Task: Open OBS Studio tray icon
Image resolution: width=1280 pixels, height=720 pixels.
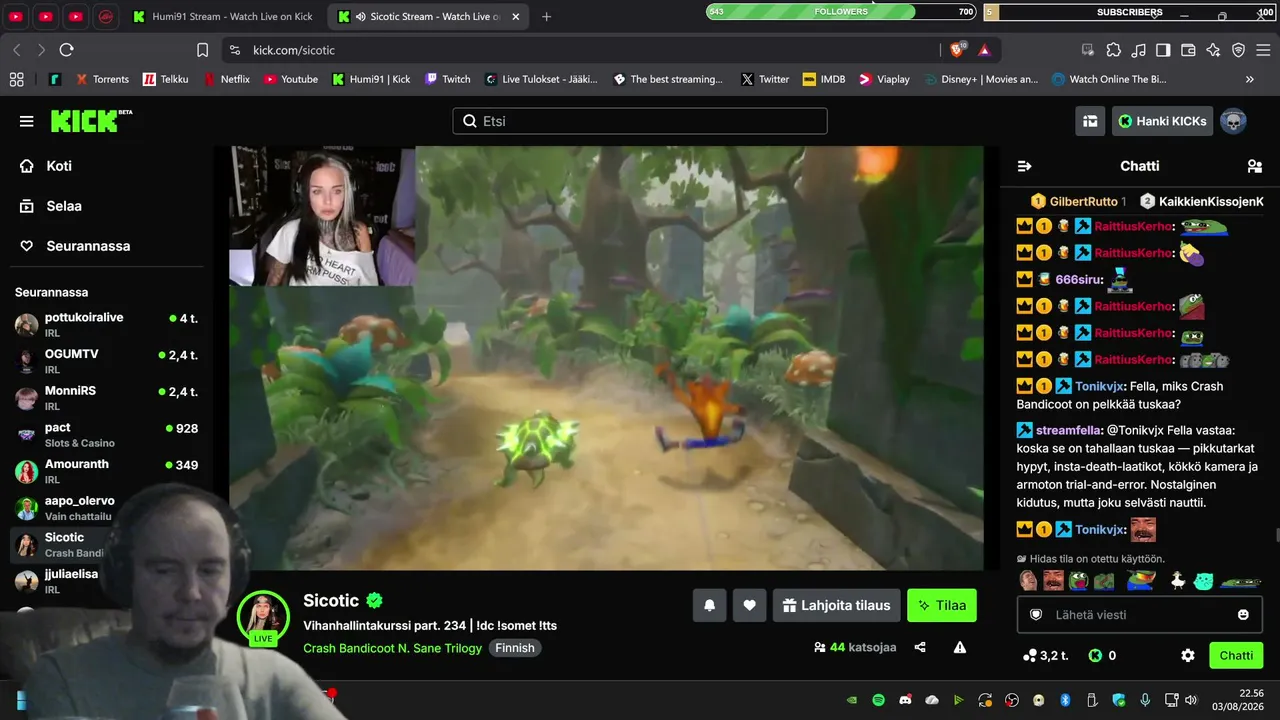Action: click(x=1012, y=700)
